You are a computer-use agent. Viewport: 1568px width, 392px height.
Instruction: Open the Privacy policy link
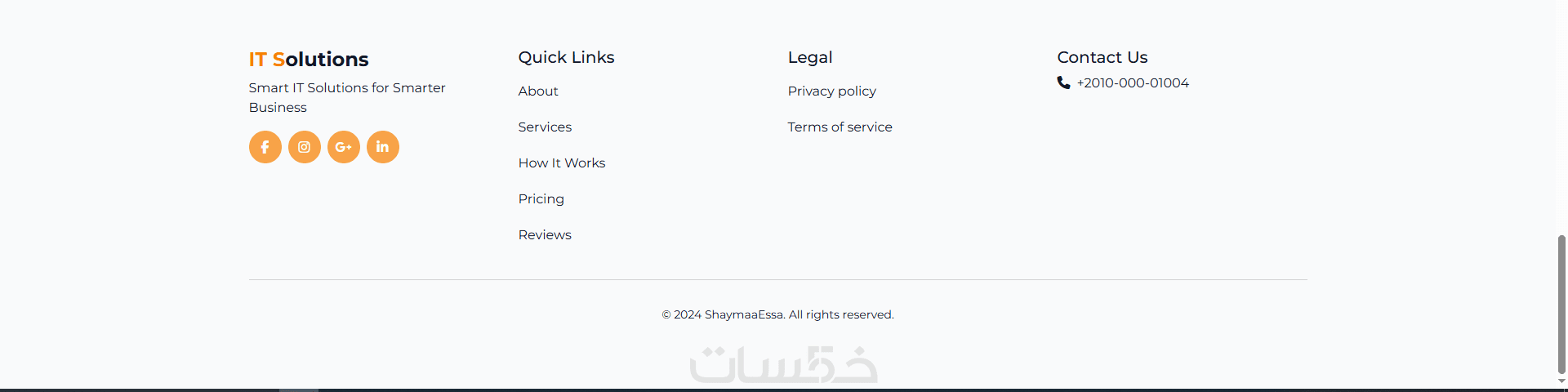tap(831, 91)
